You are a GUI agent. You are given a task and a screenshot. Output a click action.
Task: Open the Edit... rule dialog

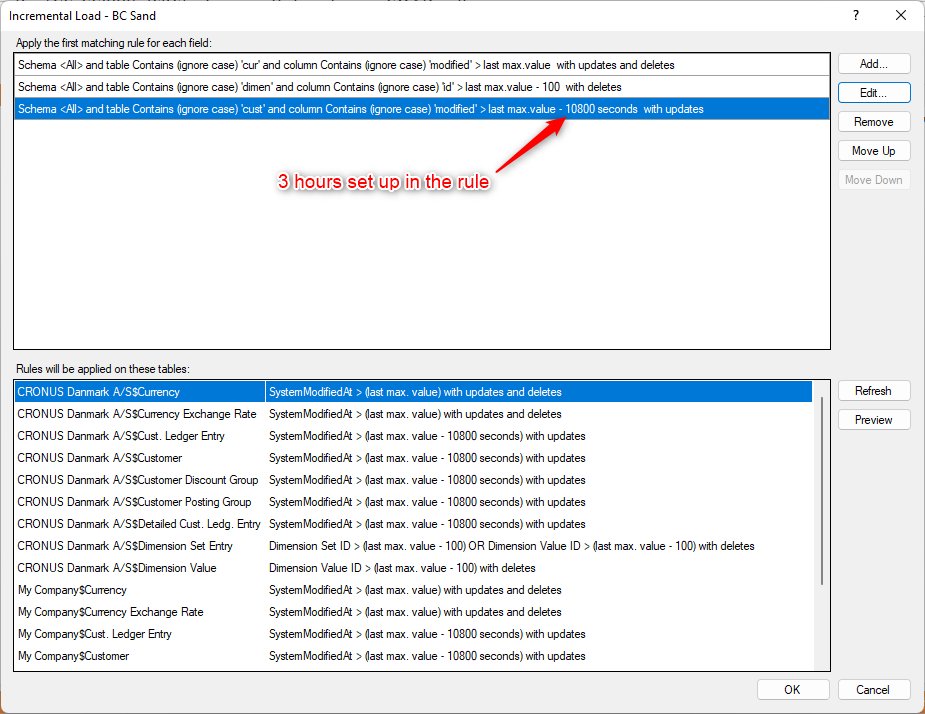click(x=874, y=93)
